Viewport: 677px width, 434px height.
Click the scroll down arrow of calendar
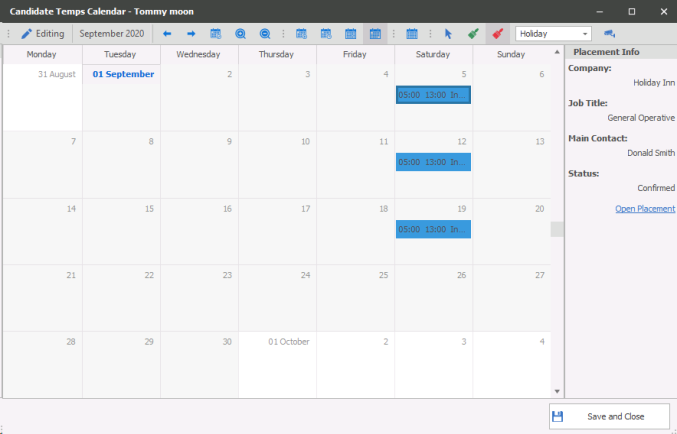tap(557, 390)
